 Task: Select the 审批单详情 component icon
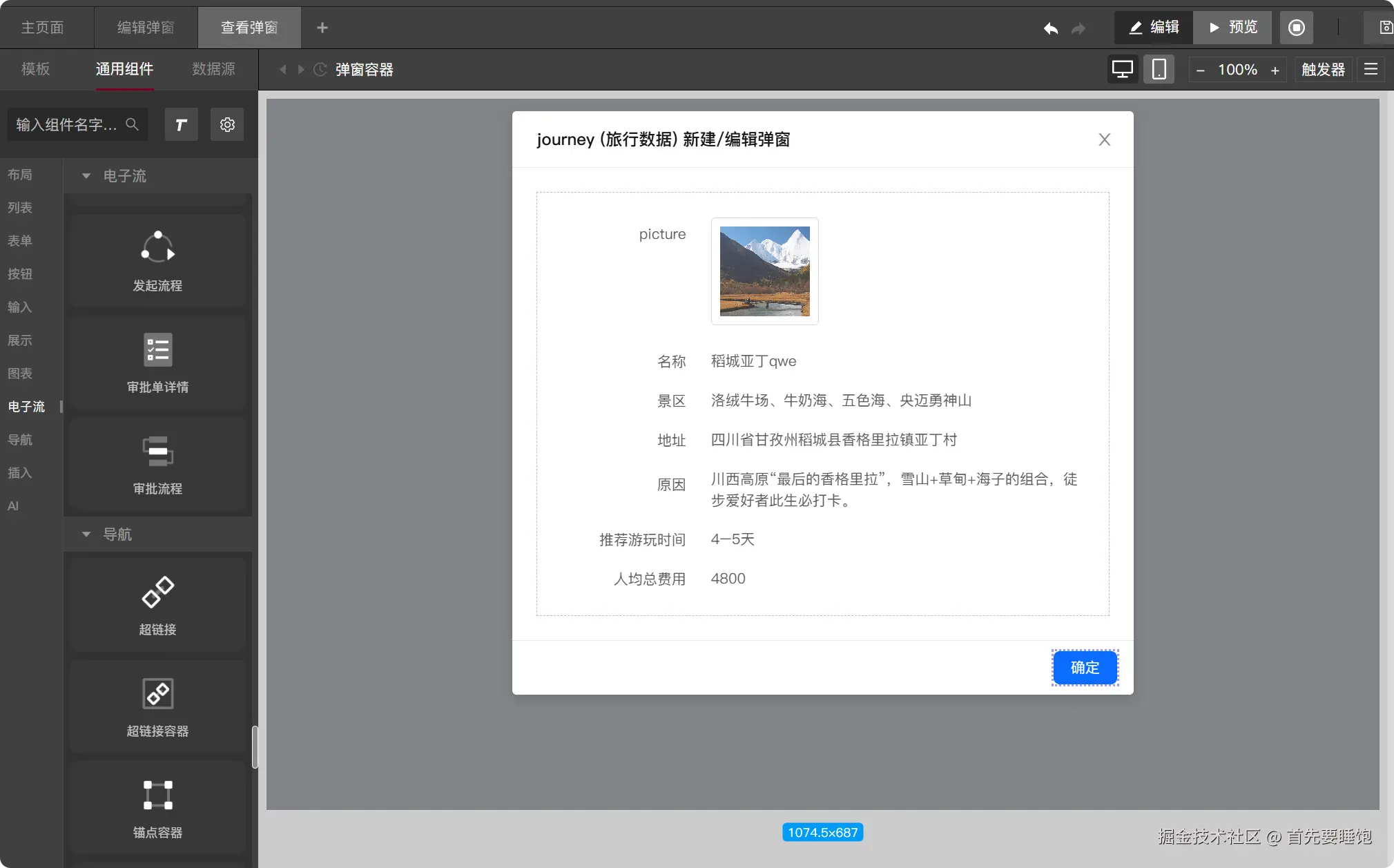click(157, 349)
